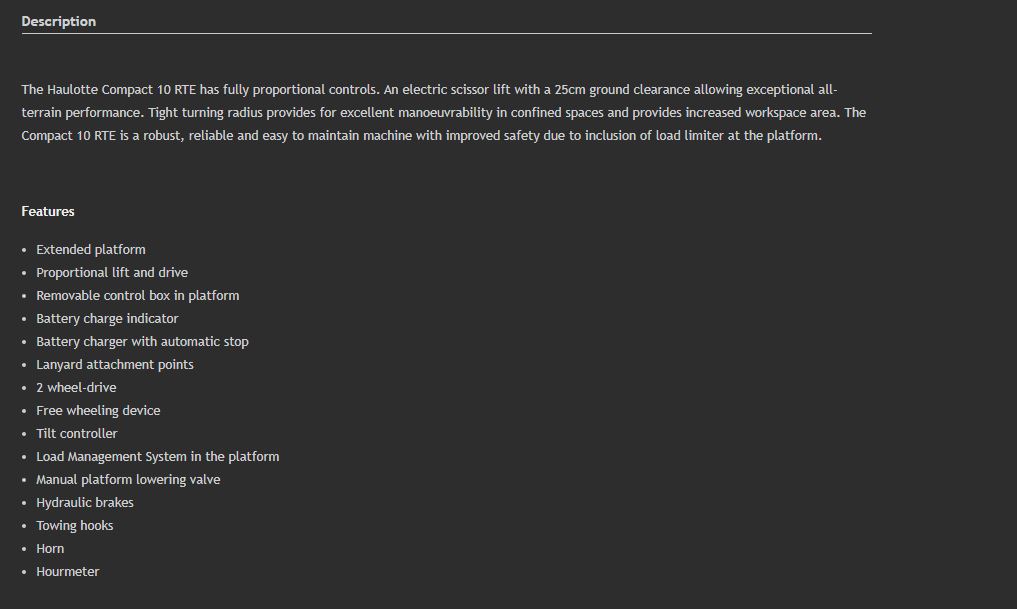Click the 2 wheel-drive feature
The image size is (1017, 609).
pyautogui.click(x=77, y=388)
